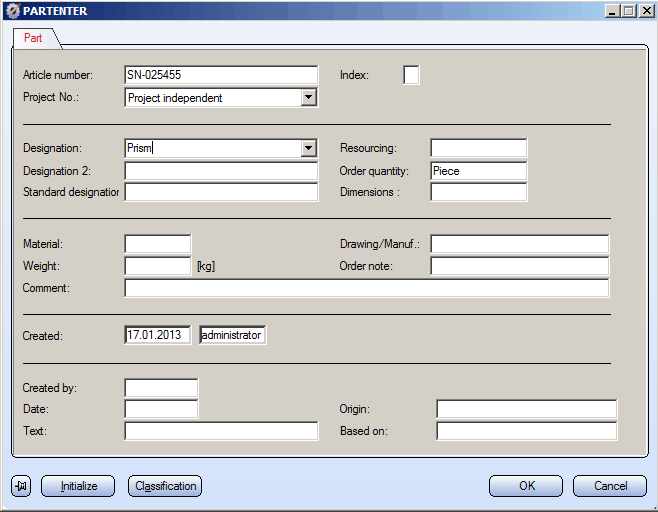Click the Comment field
The image size is (658, 512).
(x=367, y=288)
